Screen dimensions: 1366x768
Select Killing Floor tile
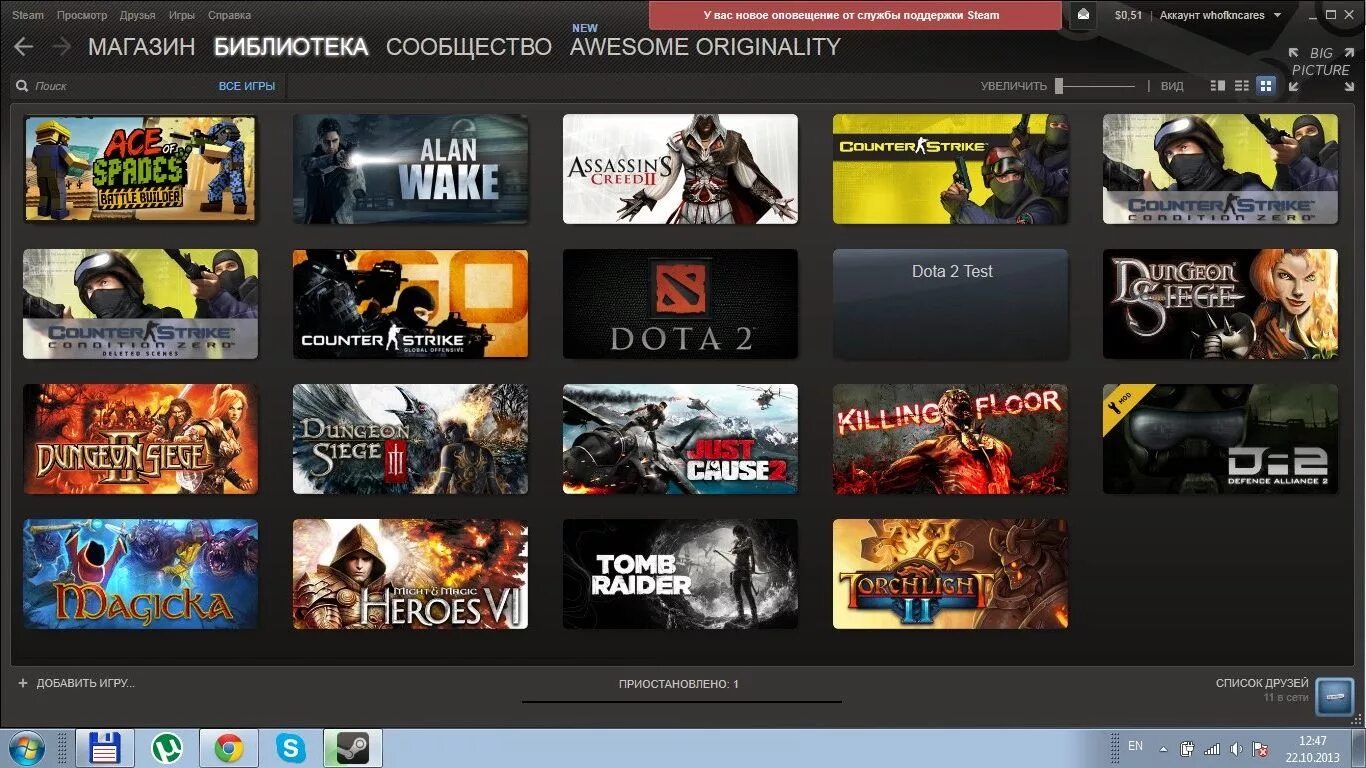coord(950,439)
